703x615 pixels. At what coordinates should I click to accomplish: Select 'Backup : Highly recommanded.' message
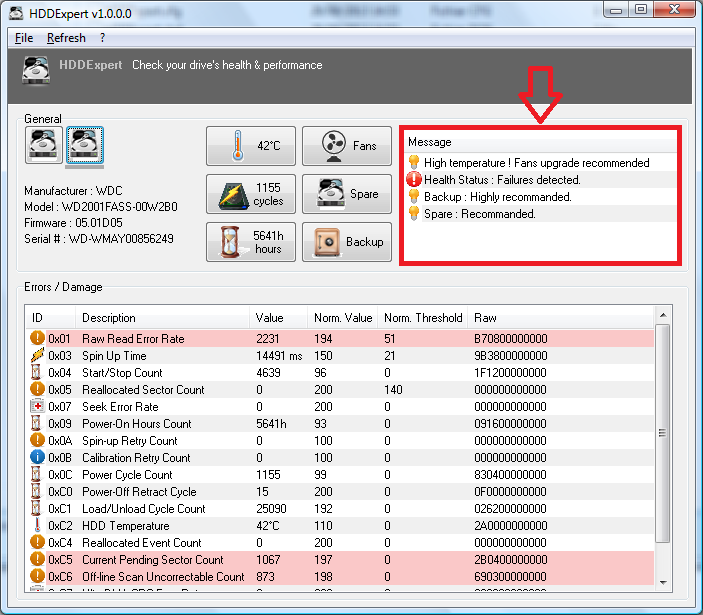[x=498, y=197]
